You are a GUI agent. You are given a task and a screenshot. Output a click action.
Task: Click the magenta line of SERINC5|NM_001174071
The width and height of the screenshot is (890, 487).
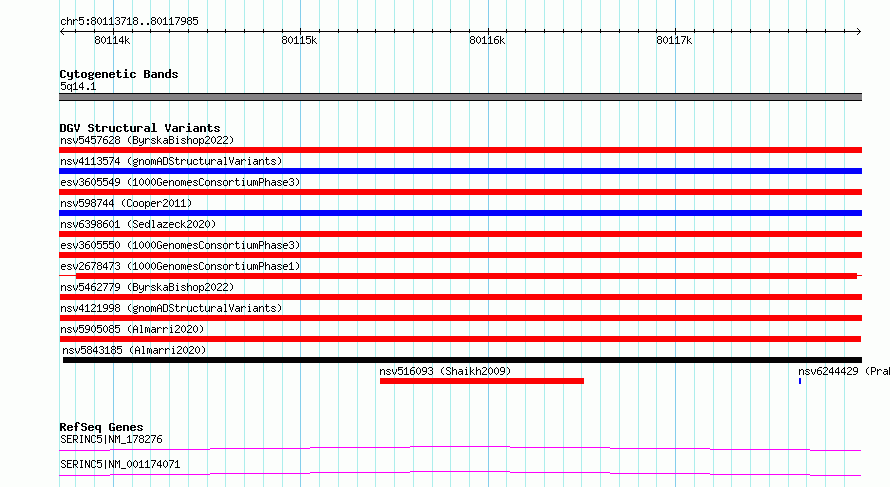pyautogui.click(x=460, y=473)
